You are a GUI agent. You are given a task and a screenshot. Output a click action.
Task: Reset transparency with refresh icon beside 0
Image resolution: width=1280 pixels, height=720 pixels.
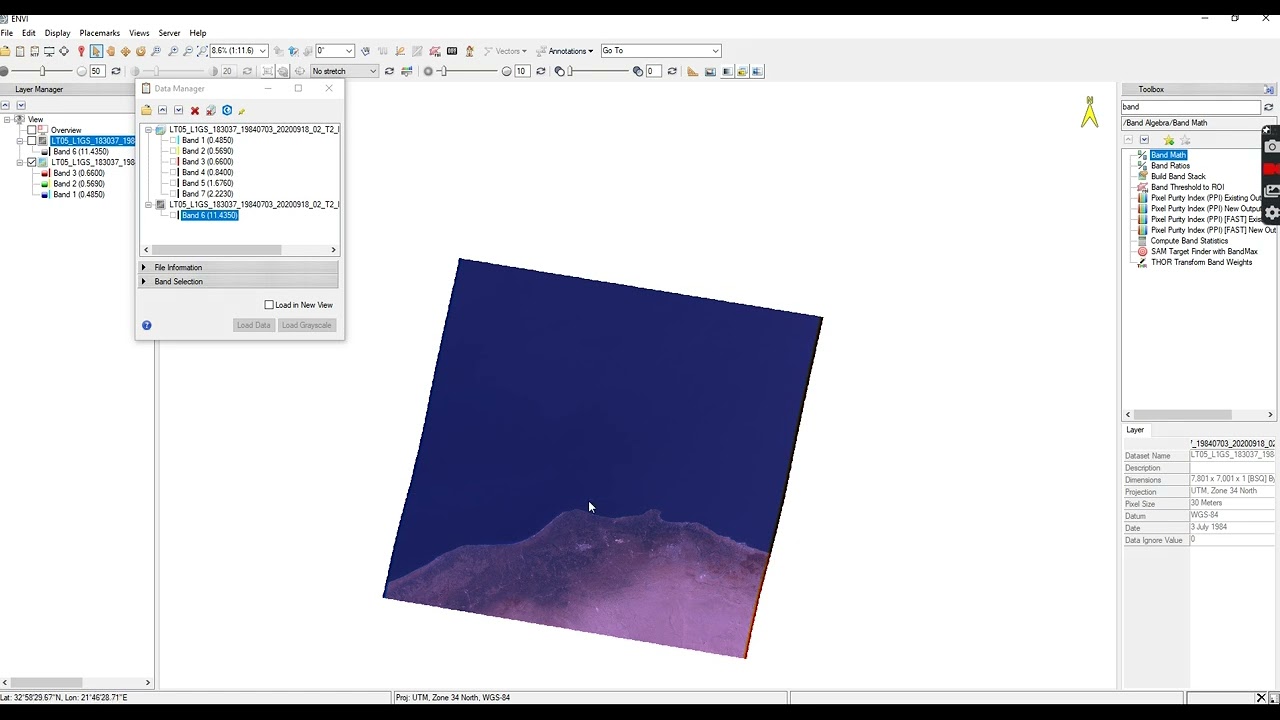tap(672, 71)
